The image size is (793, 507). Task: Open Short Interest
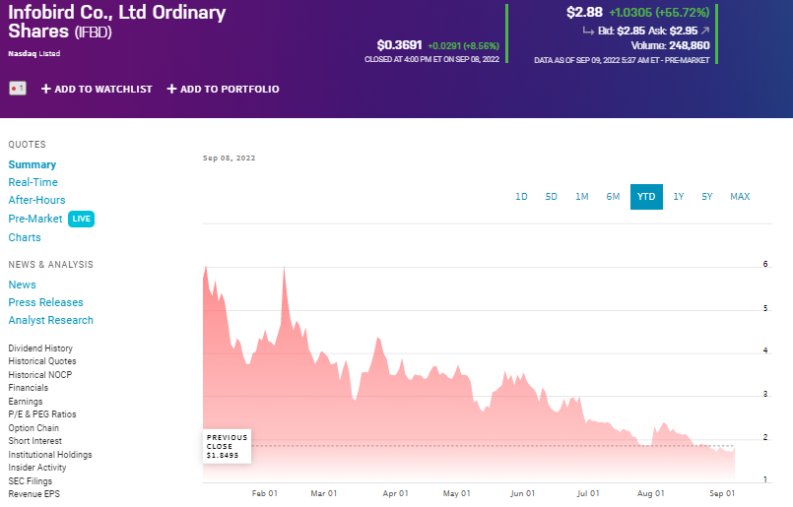click(x=35, y=441)
